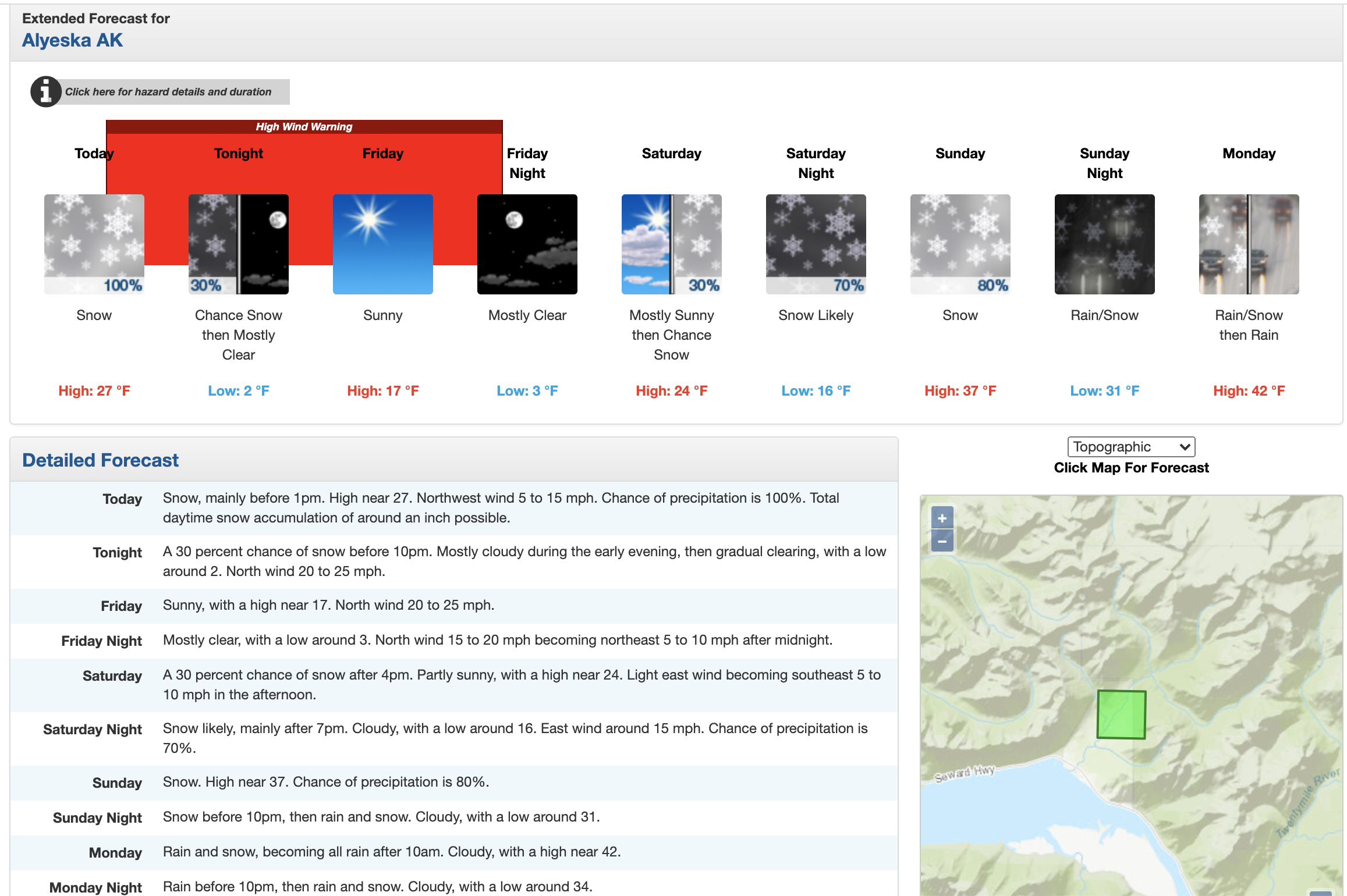Viewport: 1347px width, 896px height.
Task: Open the Topographic map type dropdown
Action: click(x=1131, y=447)
